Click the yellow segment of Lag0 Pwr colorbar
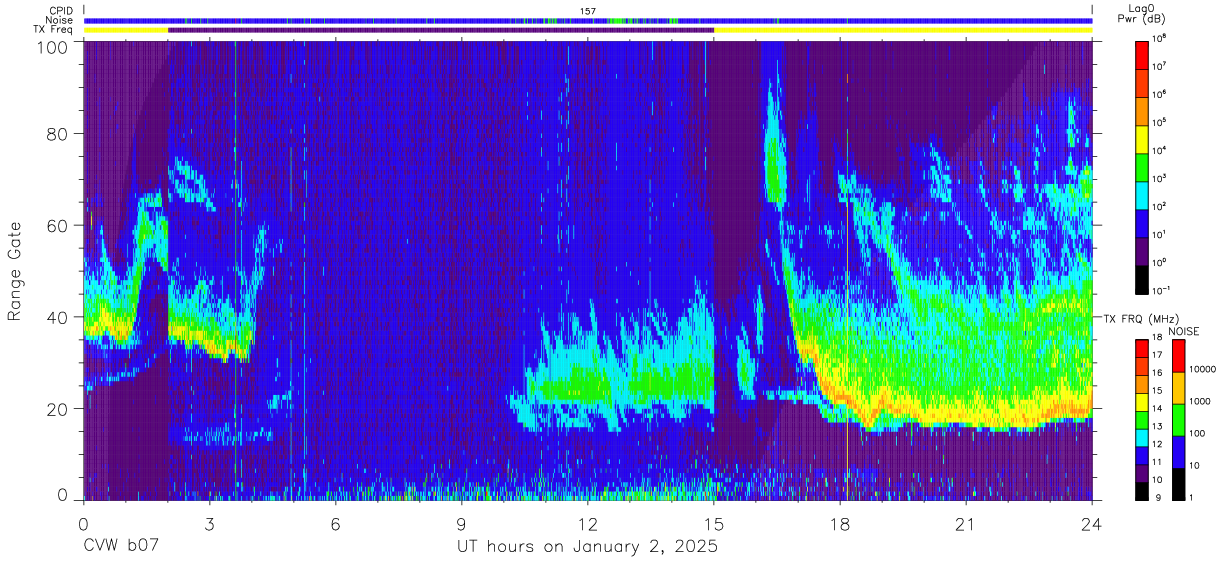The height and width of the screenshot is (567, 1228). coord(1142,138)
